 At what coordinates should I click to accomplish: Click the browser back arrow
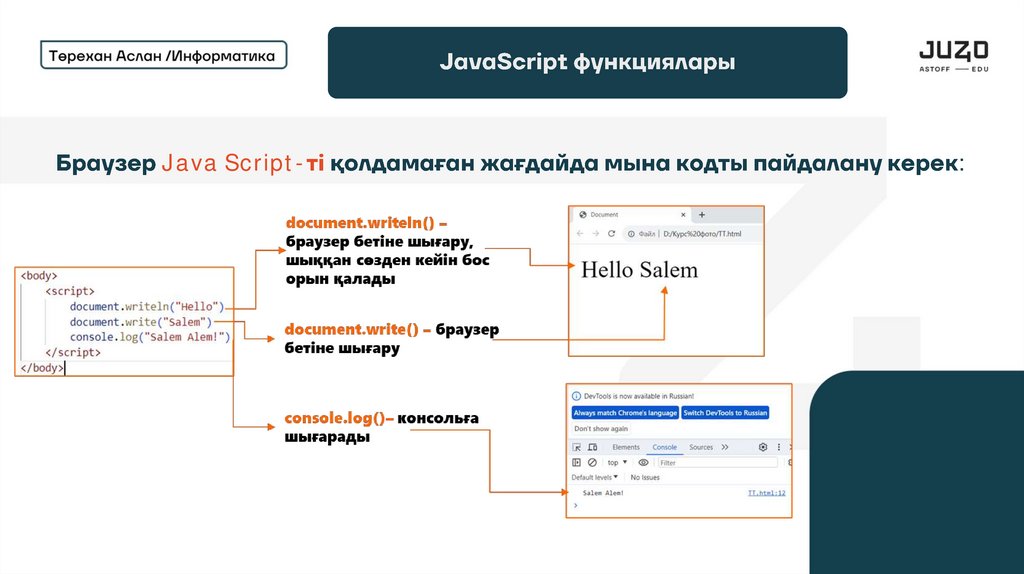[580, 233]
